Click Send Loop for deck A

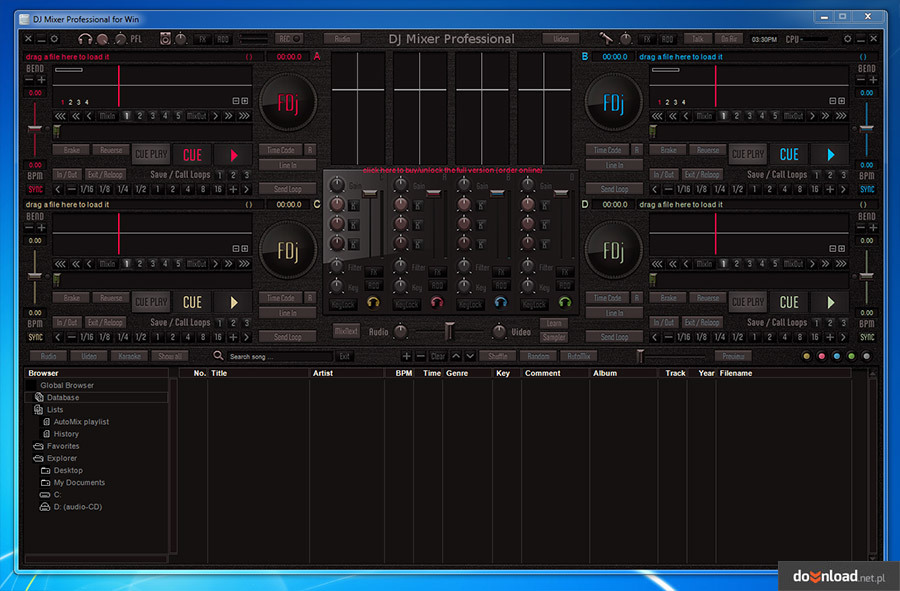[288, 189]
